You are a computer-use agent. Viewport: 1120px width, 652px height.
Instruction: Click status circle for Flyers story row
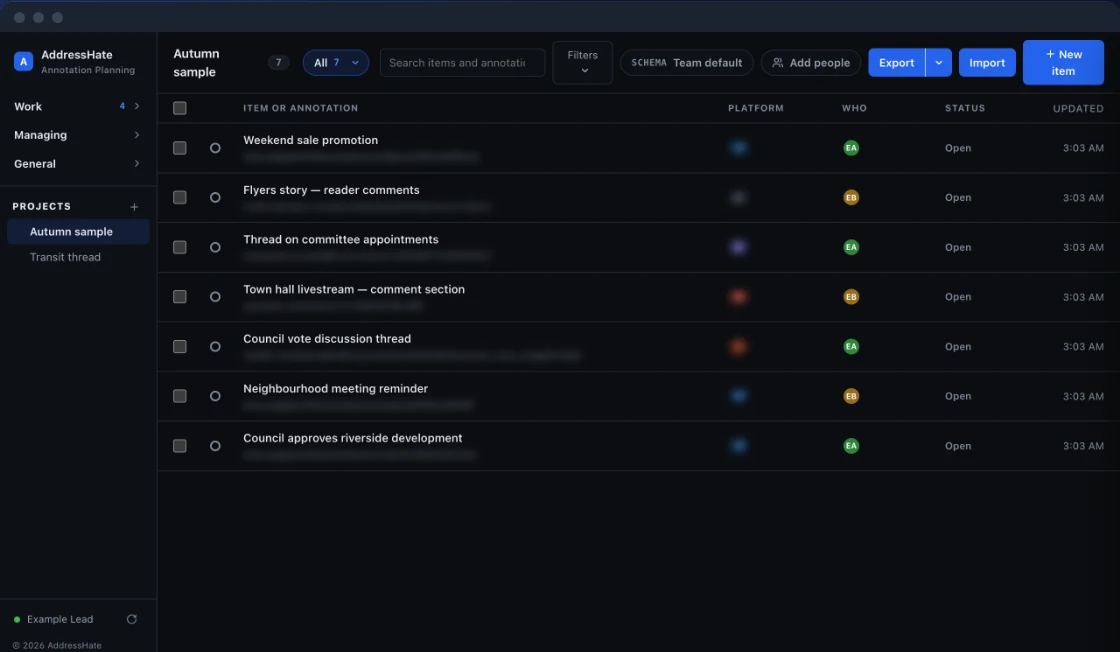(215, 198)
